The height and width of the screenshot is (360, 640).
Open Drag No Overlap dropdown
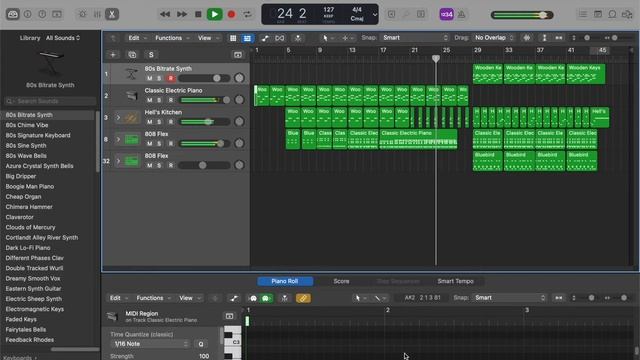[x=494, y=38]
